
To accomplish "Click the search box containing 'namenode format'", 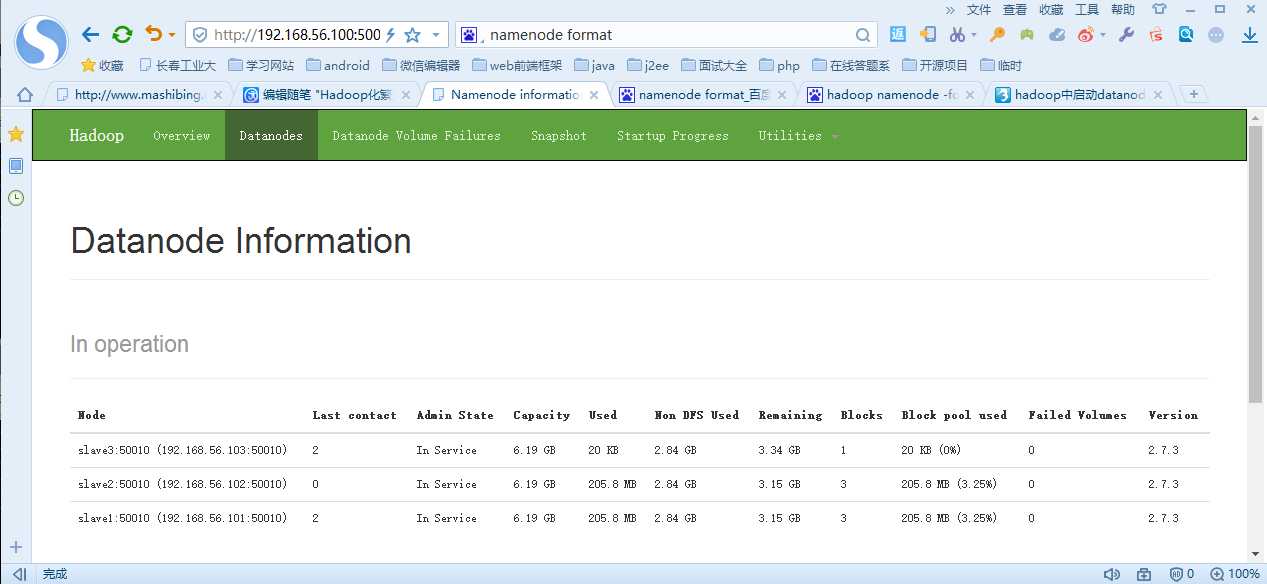I will coord(668,34).
